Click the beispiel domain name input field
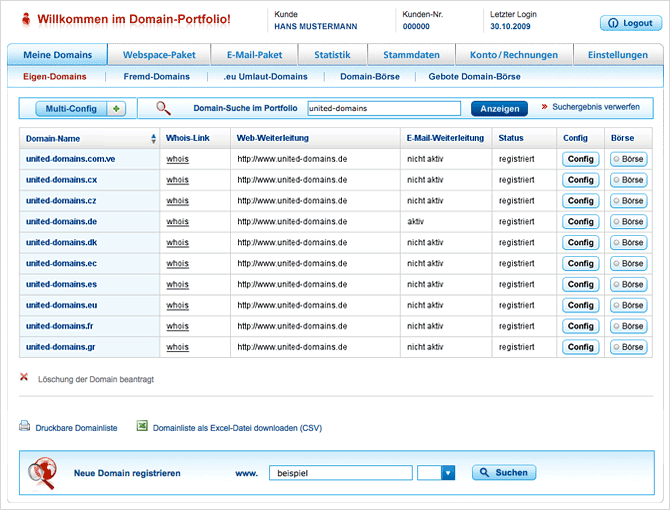 pos(341,473)
